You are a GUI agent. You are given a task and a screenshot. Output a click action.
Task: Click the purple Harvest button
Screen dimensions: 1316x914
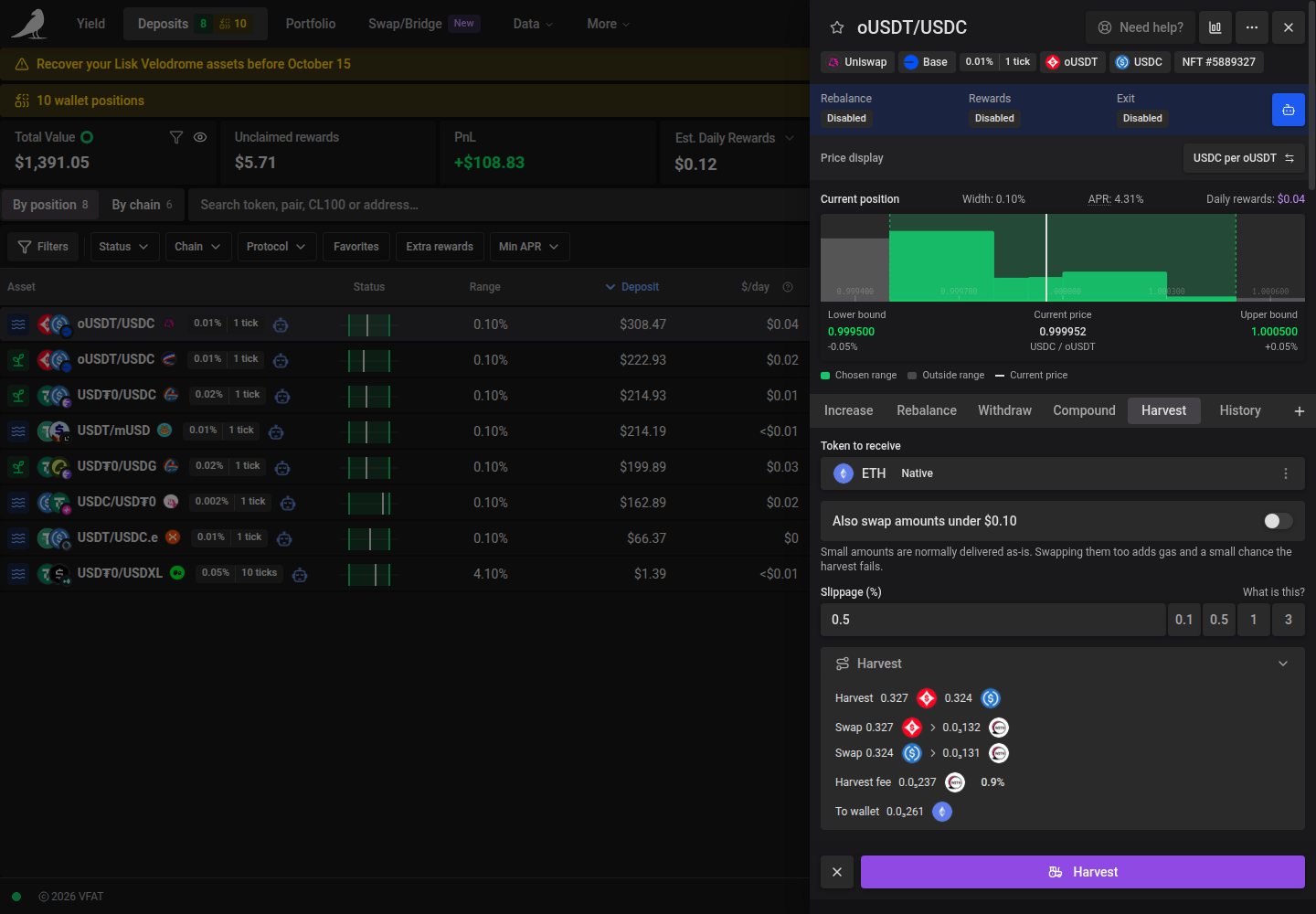click(x=1083, y=872)
